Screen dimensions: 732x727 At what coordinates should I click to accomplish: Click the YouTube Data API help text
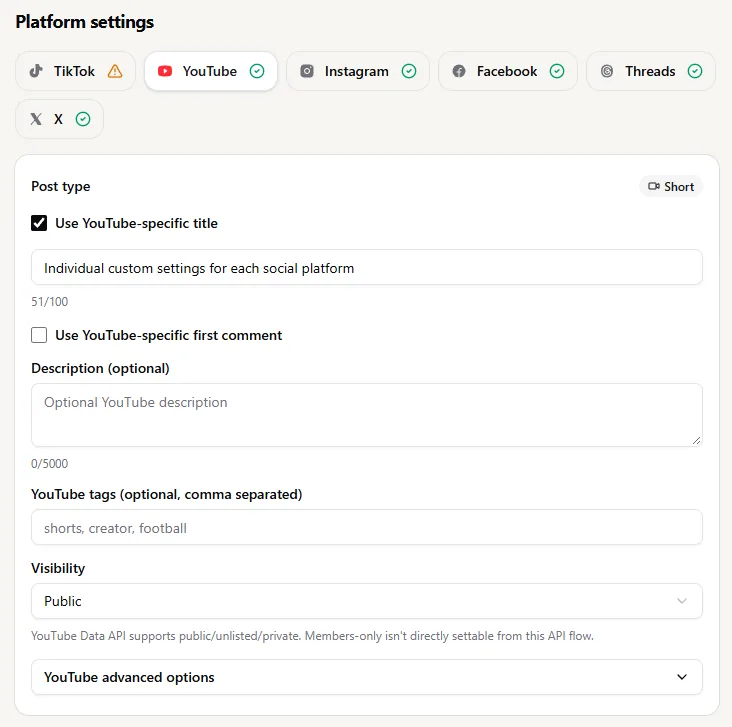312,636
